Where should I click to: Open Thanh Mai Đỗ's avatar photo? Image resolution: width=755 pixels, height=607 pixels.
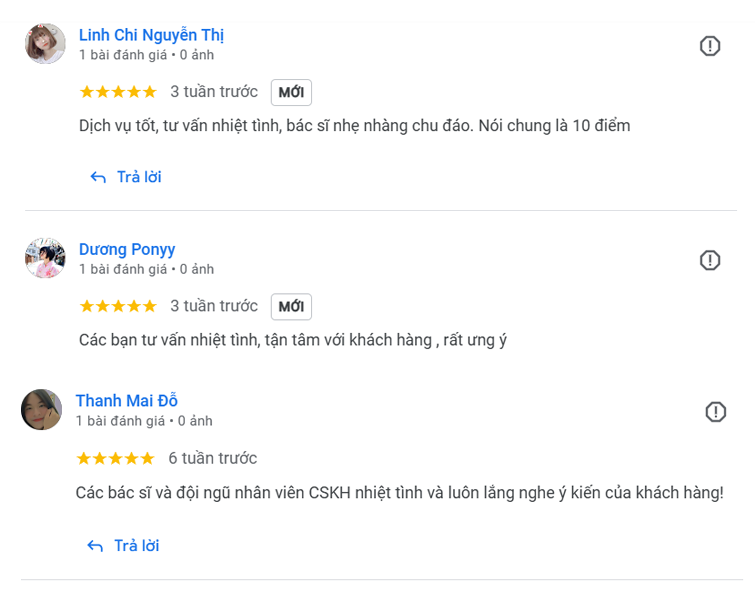coord(41,410)
